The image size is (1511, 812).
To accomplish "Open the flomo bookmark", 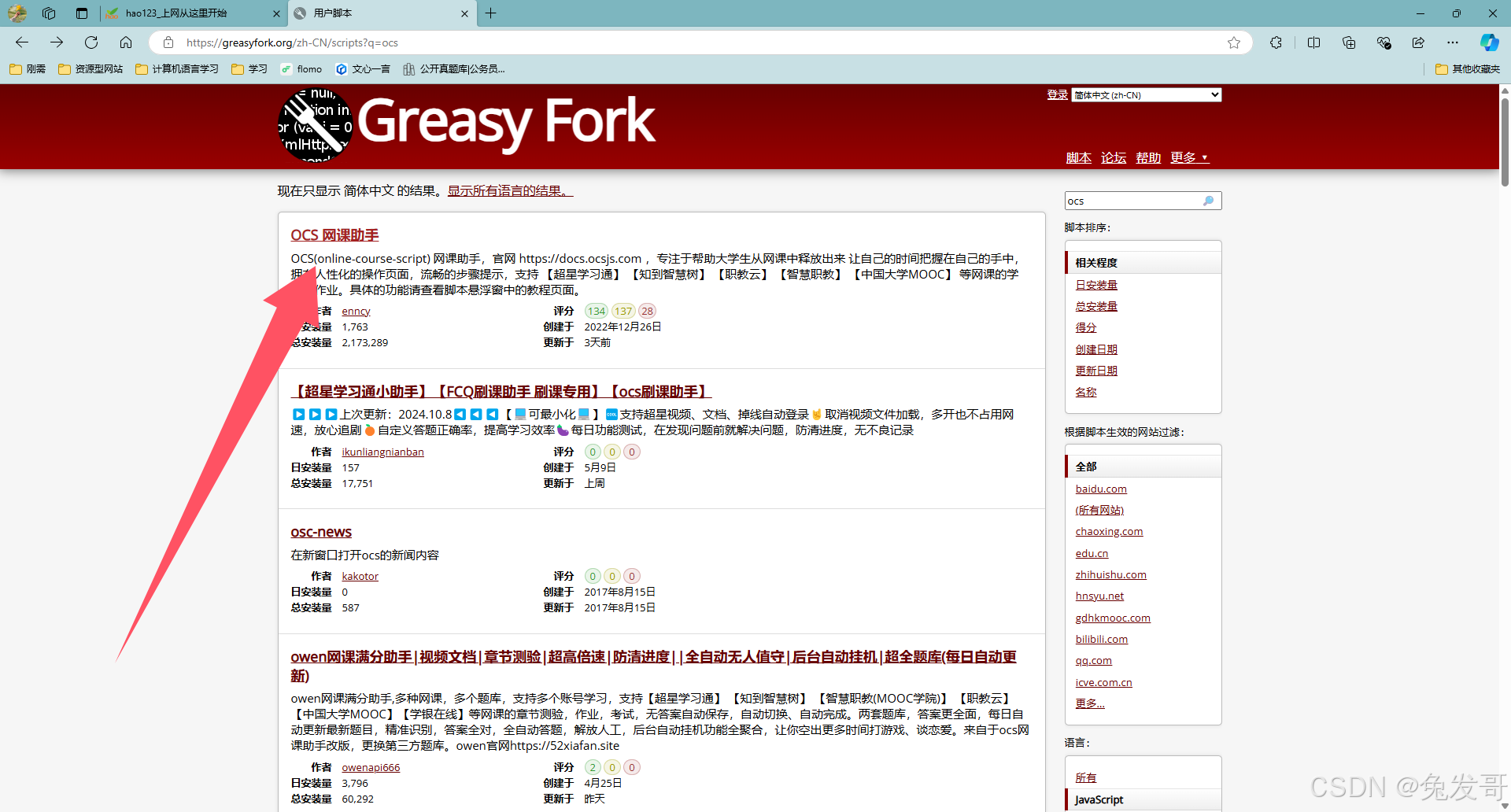I will point(301,69).
